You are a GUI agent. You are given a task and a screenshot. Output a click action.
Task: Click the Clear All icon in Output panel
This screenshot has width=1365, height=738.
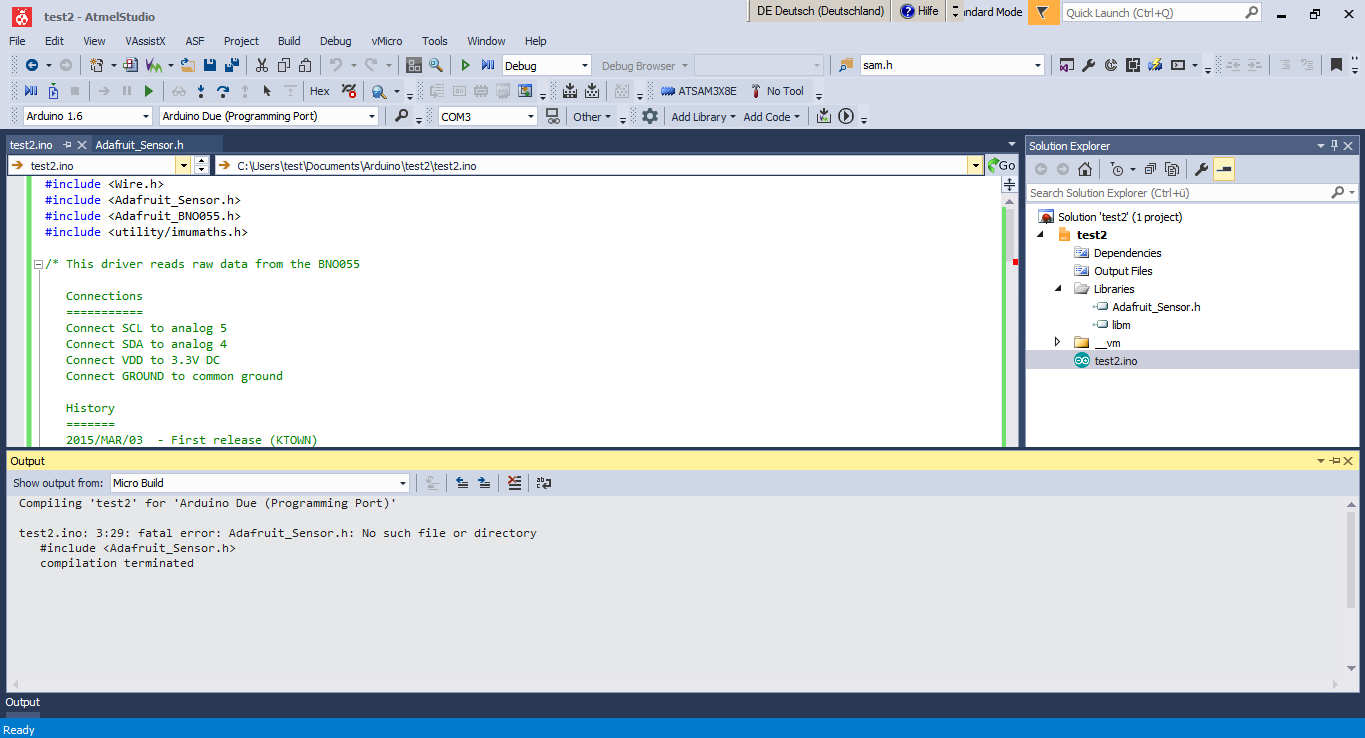[514, 483]
